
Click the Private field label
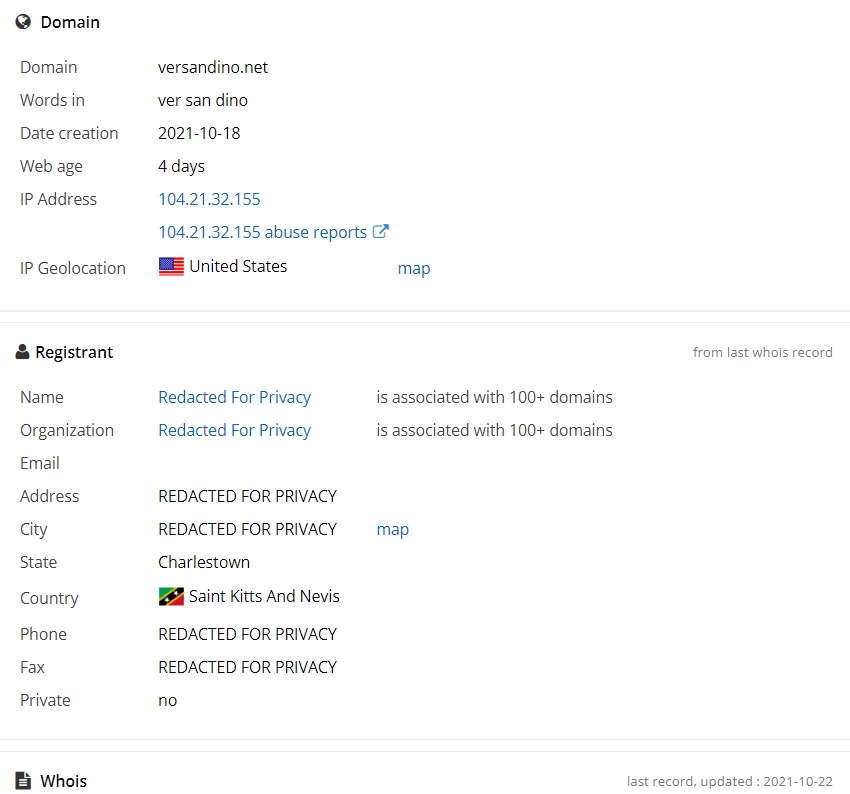tap(45, 700)
